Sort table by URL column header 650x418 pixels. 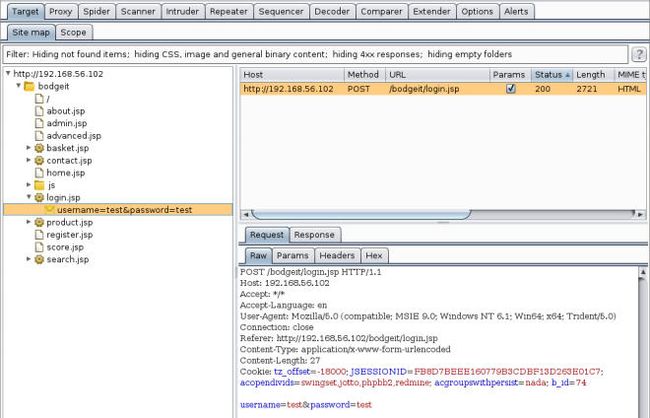coord(437,75)
